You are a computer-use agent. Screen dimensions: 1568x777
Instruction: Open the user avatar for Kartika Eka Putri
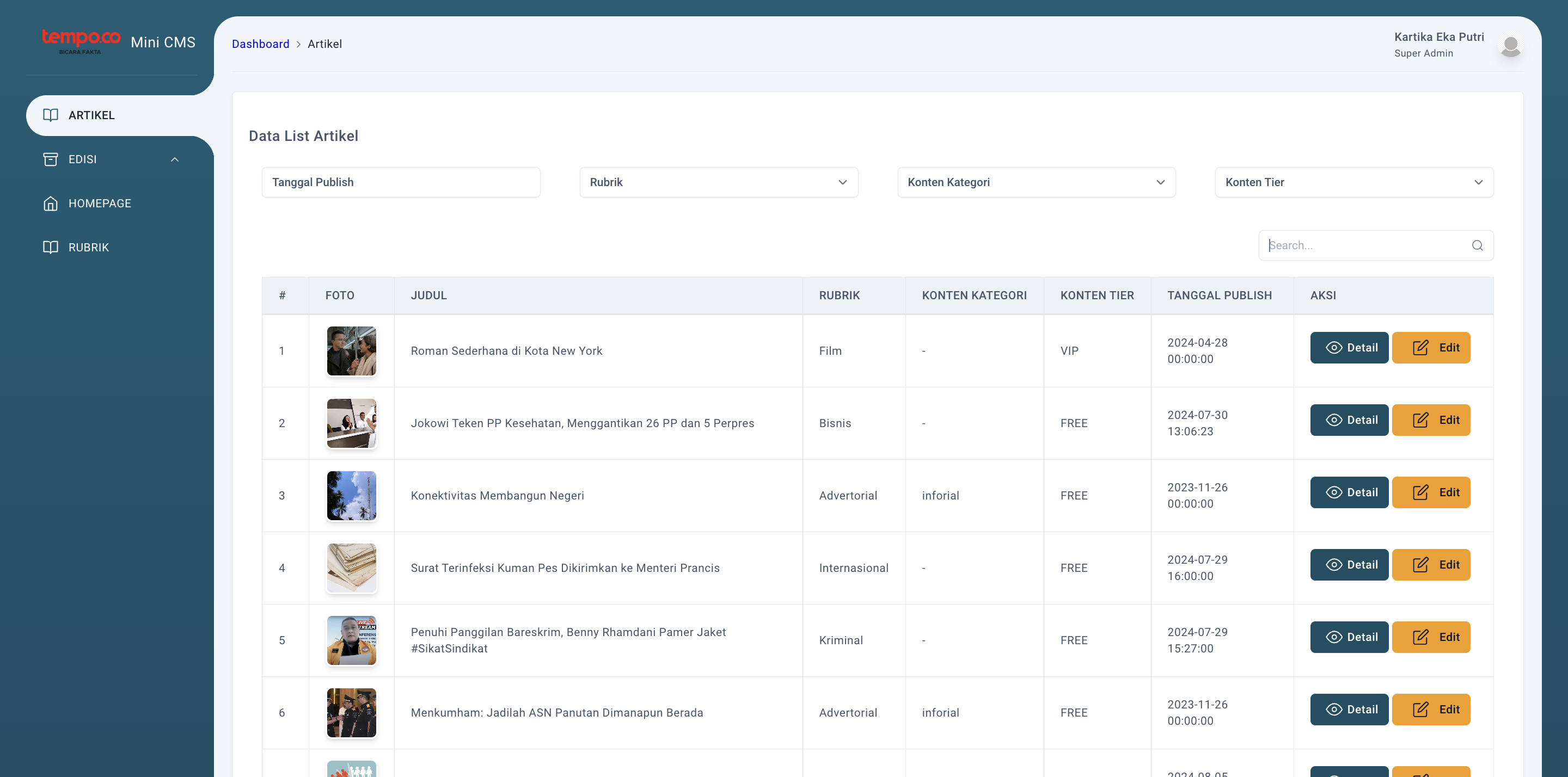(x=1511, y=45)
